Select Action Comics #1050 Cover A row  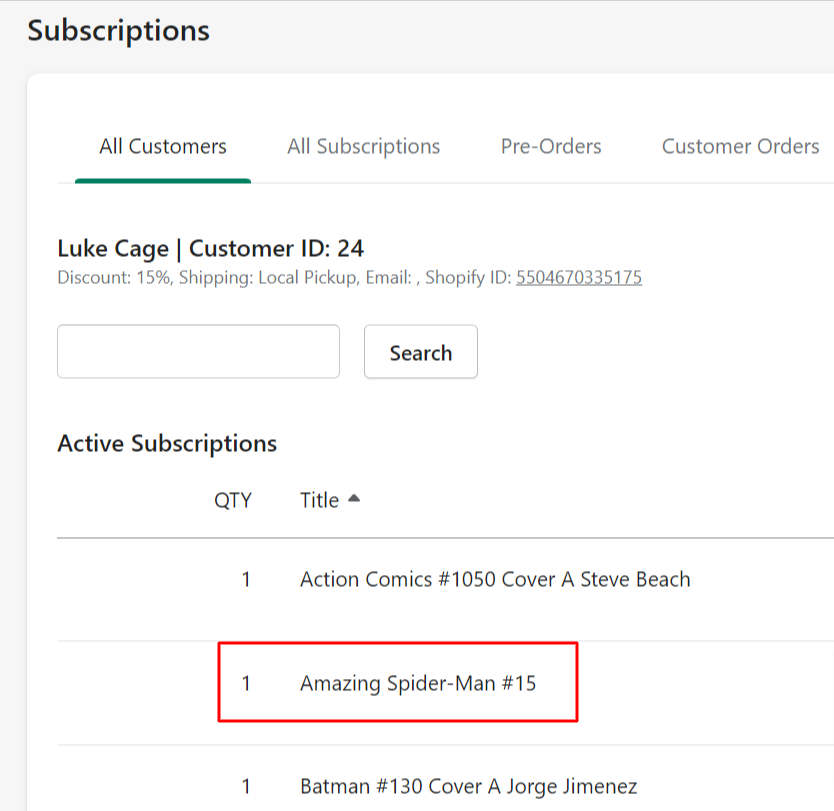[x=495, y=580]
